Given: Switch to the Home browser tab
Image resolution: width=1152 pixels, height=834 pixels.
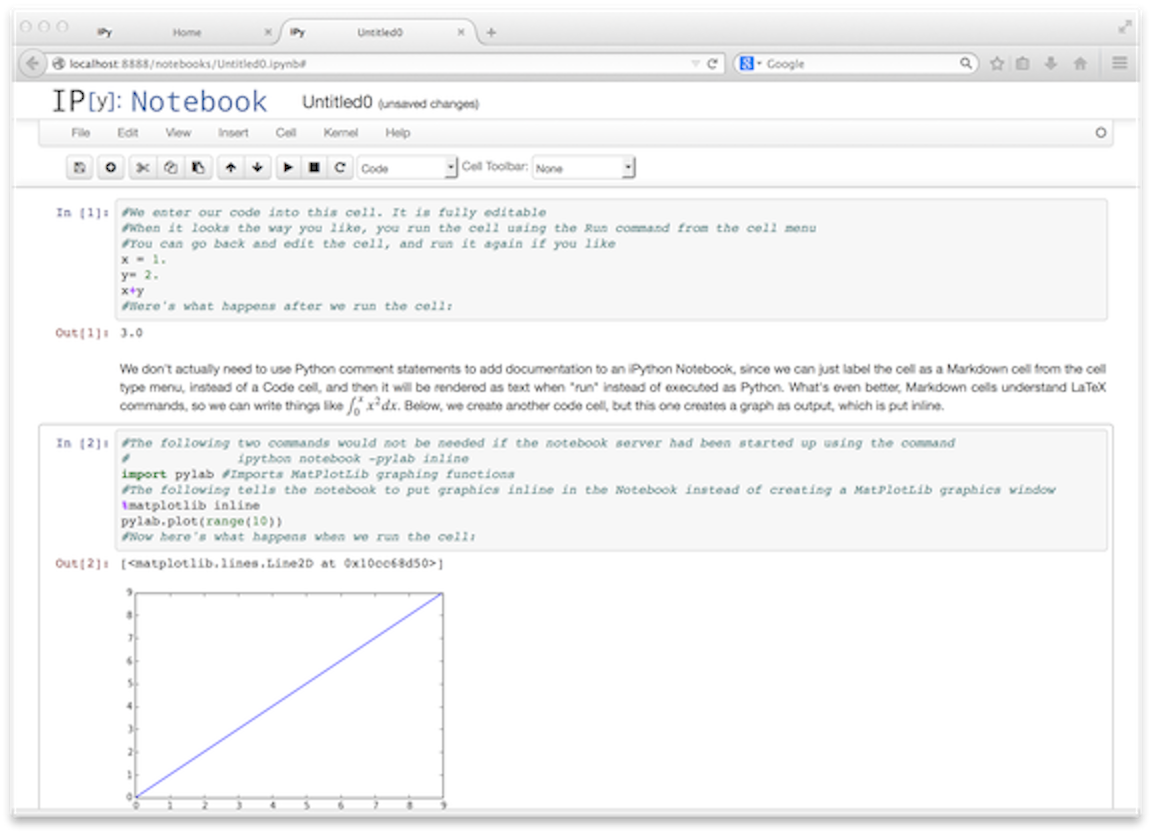Looking at the screenshot, I should [186, 32].
